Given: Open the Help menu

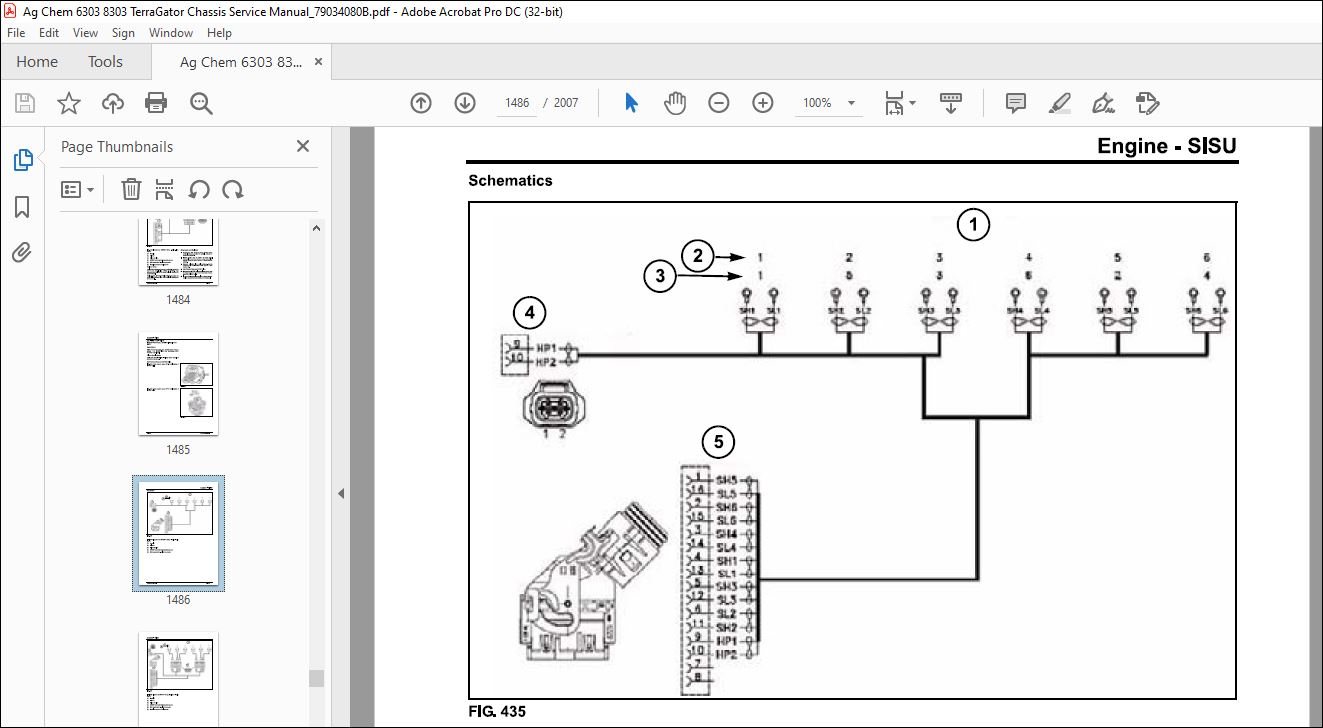Looking at the screenshot, I should click(219, 33).
